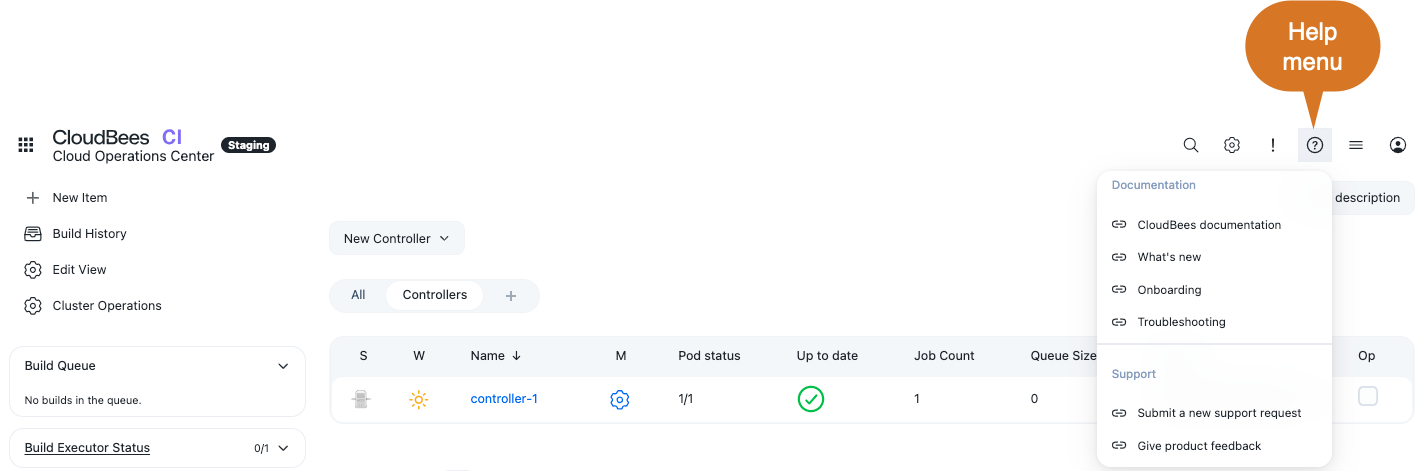
Task: Click link icon beside Submit support request
Action: point(1119,413)
